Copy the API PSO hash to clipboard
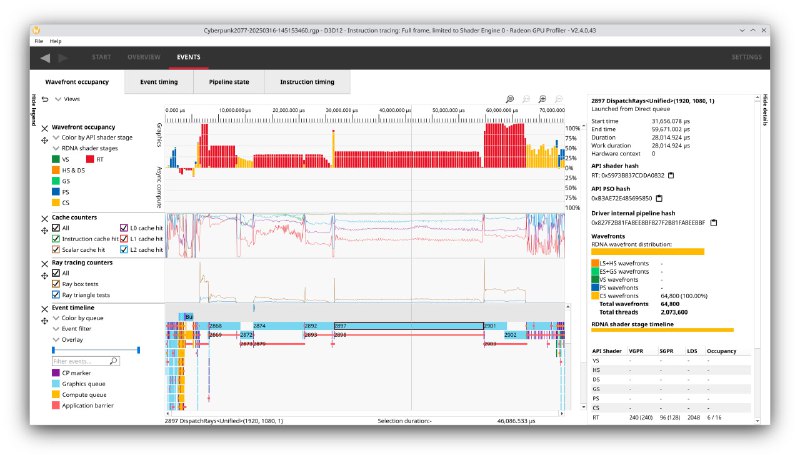 [x=659, y=198]
